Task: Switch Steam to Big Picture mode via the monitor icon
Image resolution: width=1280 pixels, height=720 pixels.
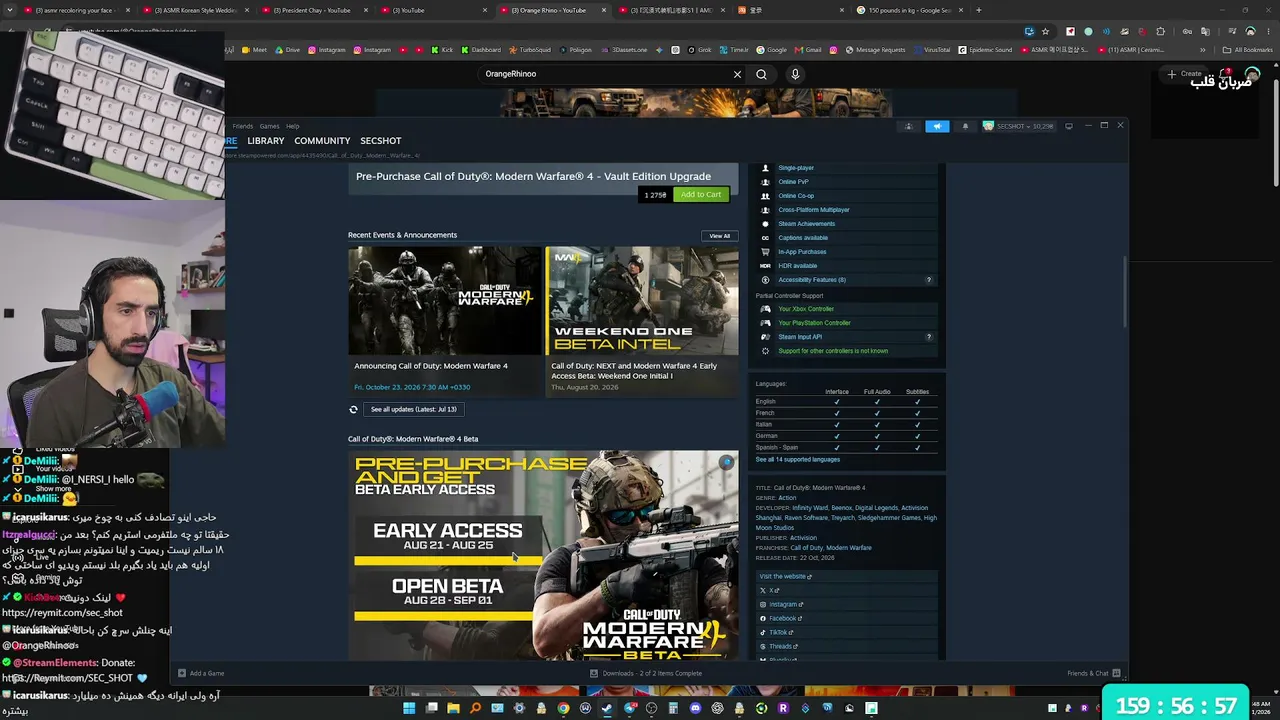Action: click(x=1069, y=126)
